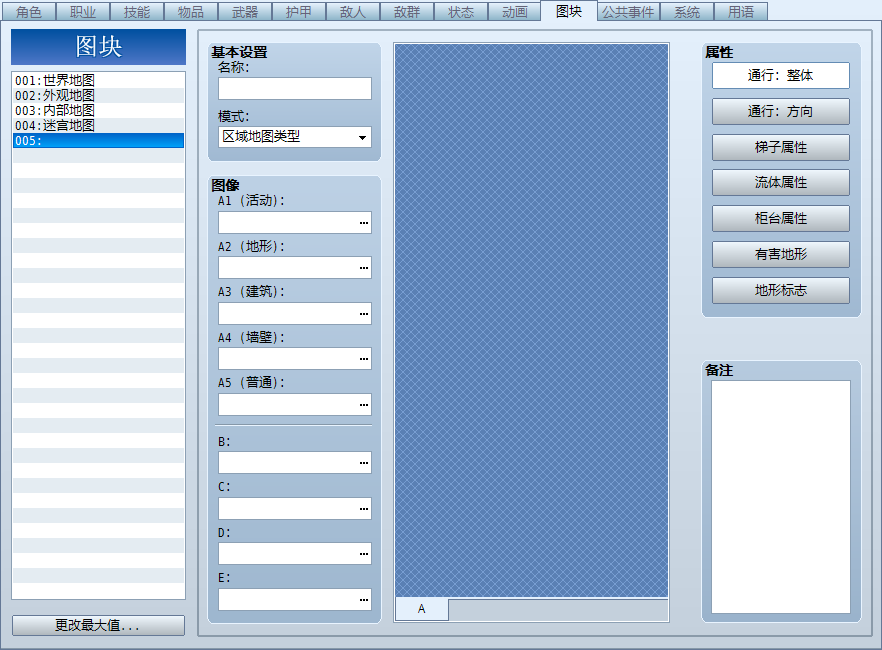This screenshot has height=650, width=882.
Task: Select the 动画 tab
Action: [515, 12]
